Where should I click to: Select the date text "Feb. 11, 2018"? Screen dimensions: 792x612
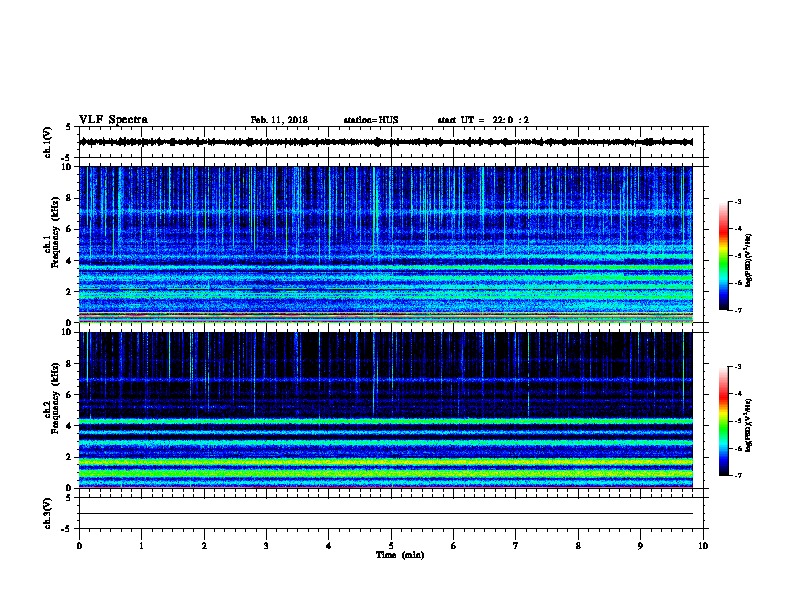279,120
